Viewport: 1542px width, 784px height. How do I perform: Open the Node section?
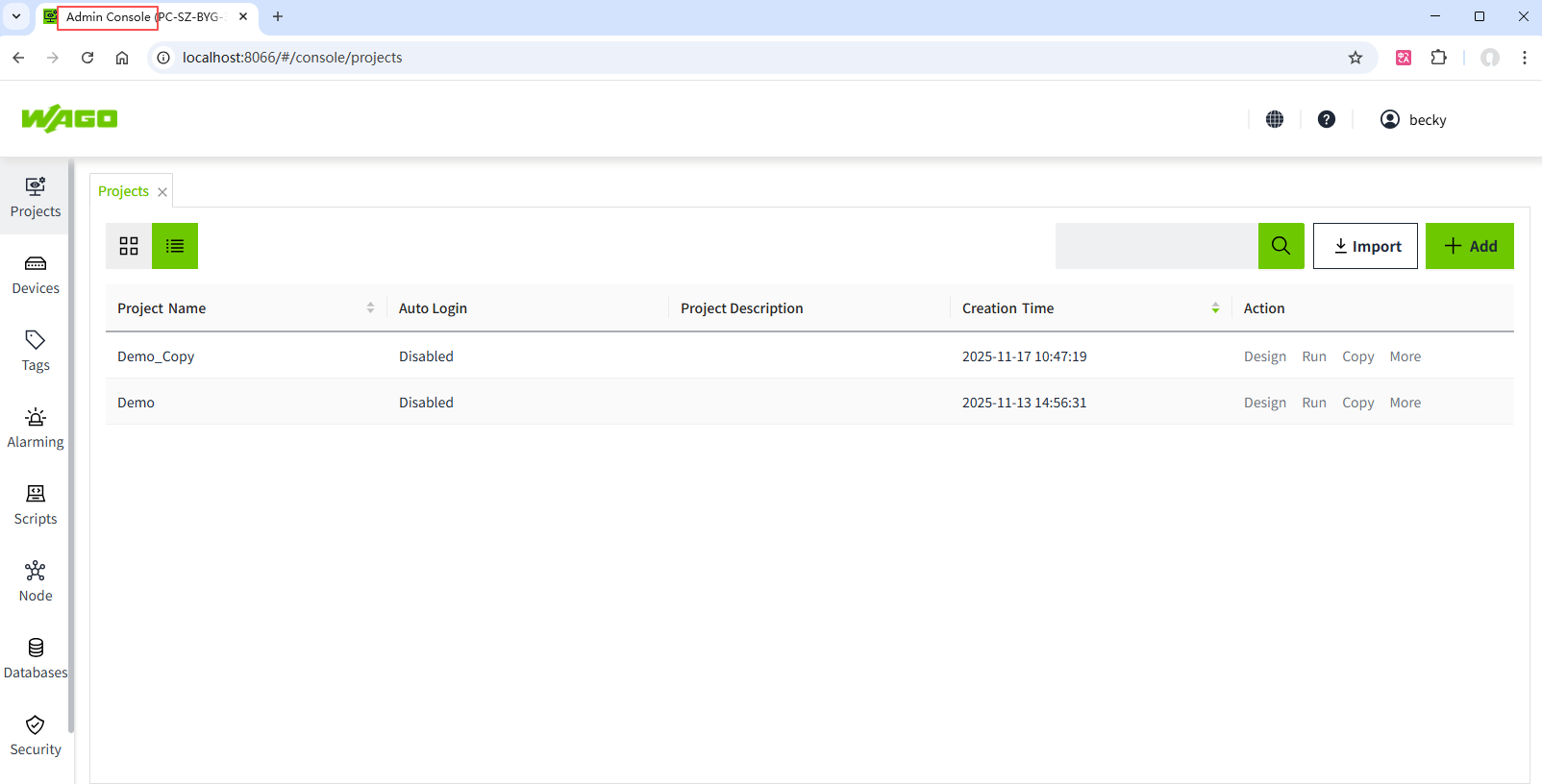(x=36, y=581)
